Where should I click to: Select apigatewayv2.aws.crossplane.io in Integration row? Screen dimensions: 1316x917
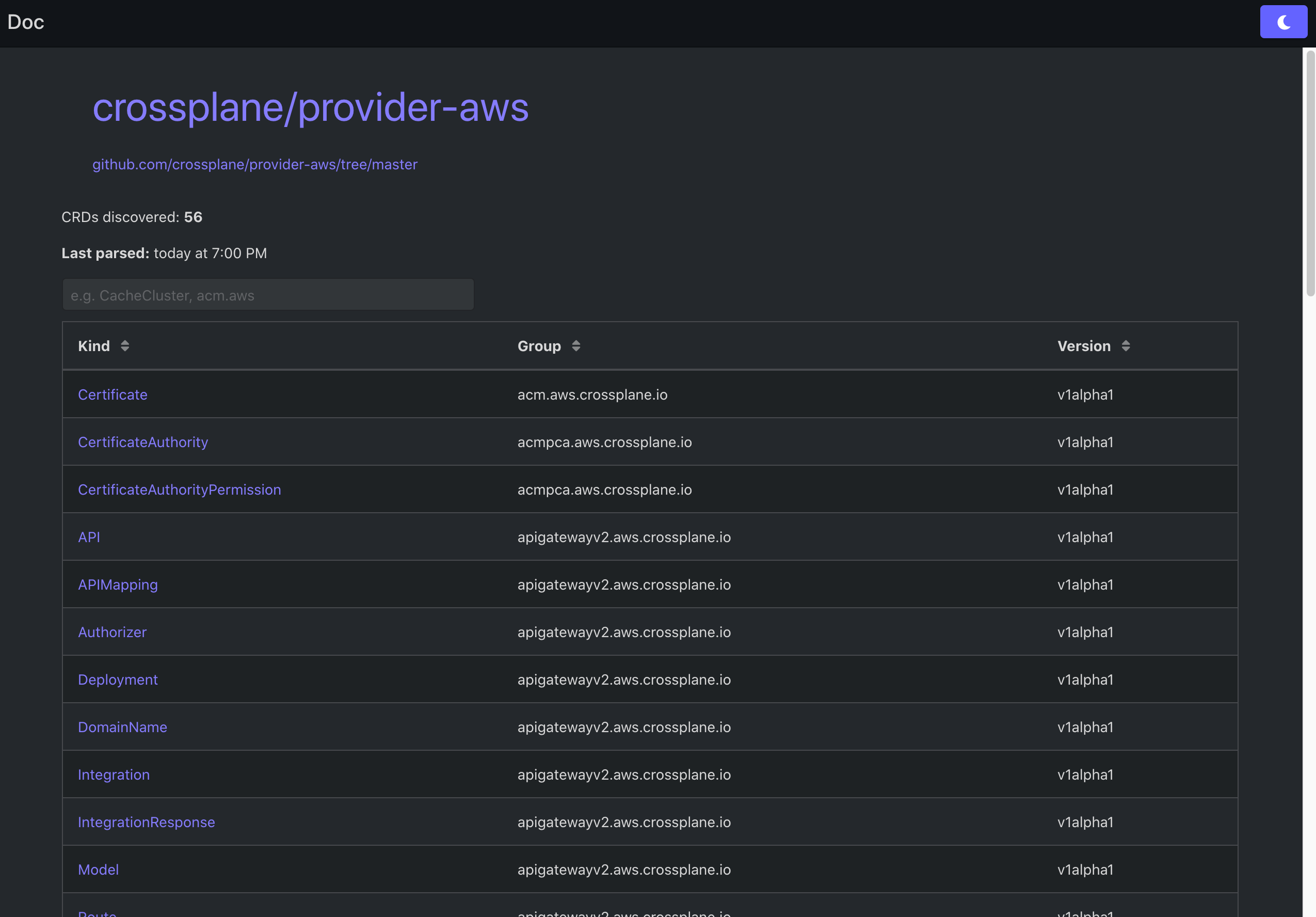pos(624,775)
